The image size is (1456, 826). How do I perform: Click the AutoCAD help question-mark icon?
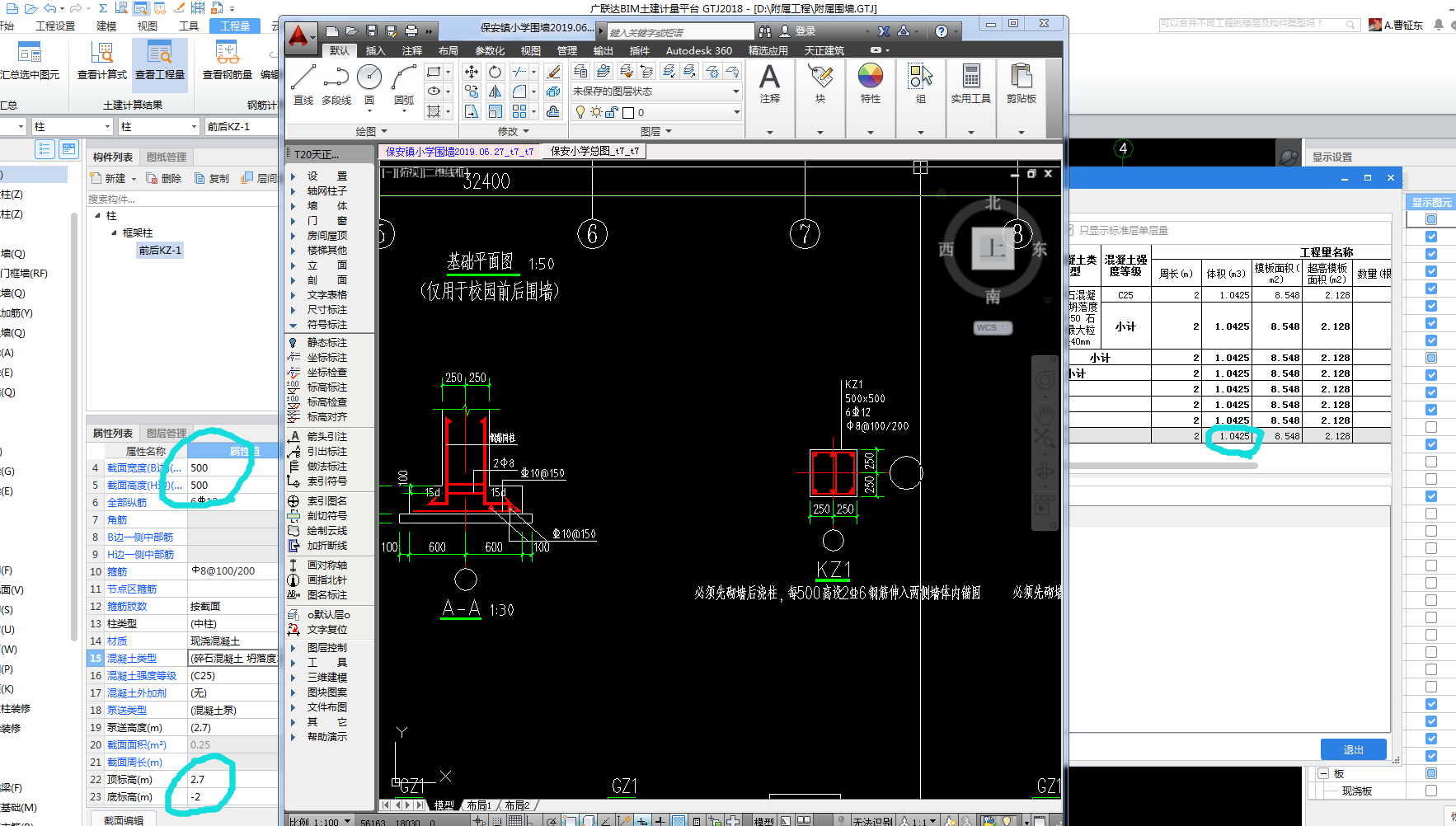[x=942, y=31]
